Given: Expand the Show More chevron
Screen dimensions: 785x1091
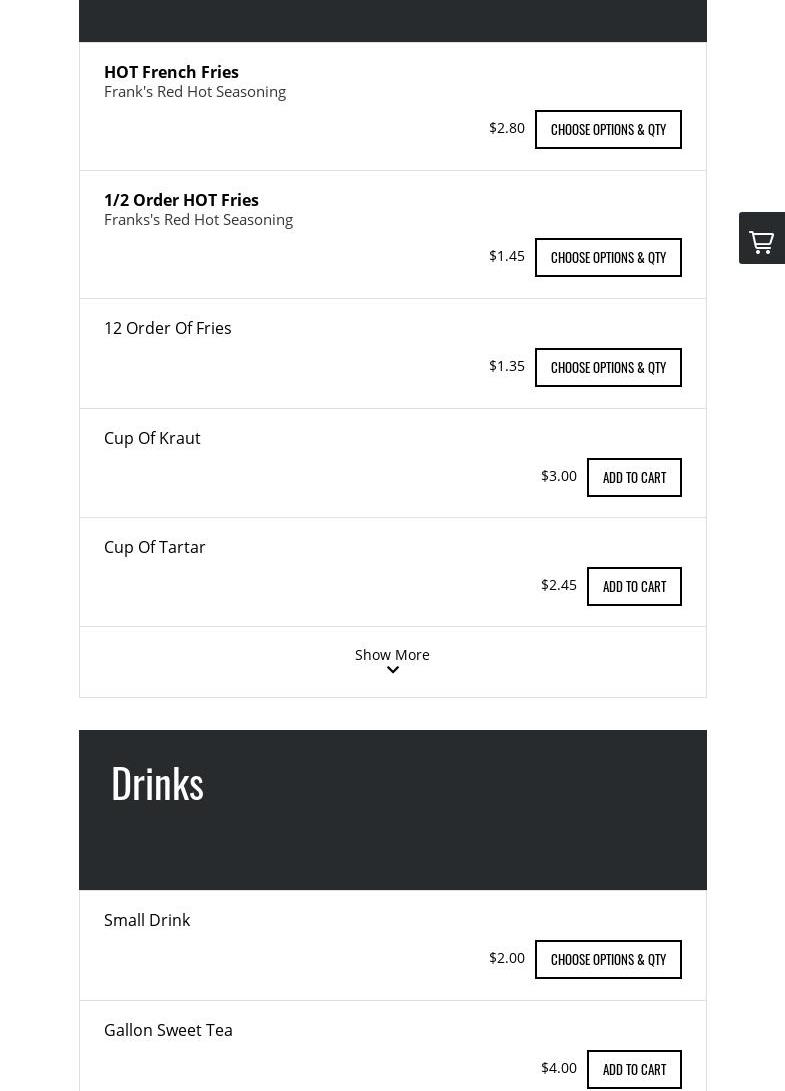Looking at the screenshot, I should [392, 671].
